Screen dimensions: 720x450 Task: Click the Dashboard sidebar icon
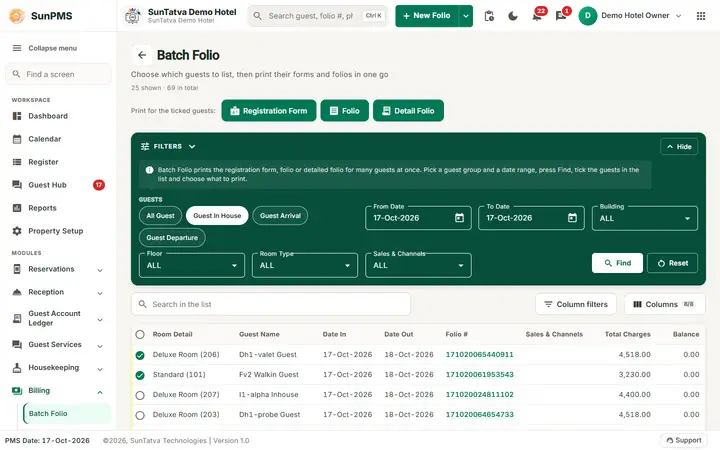click(17, 116)
